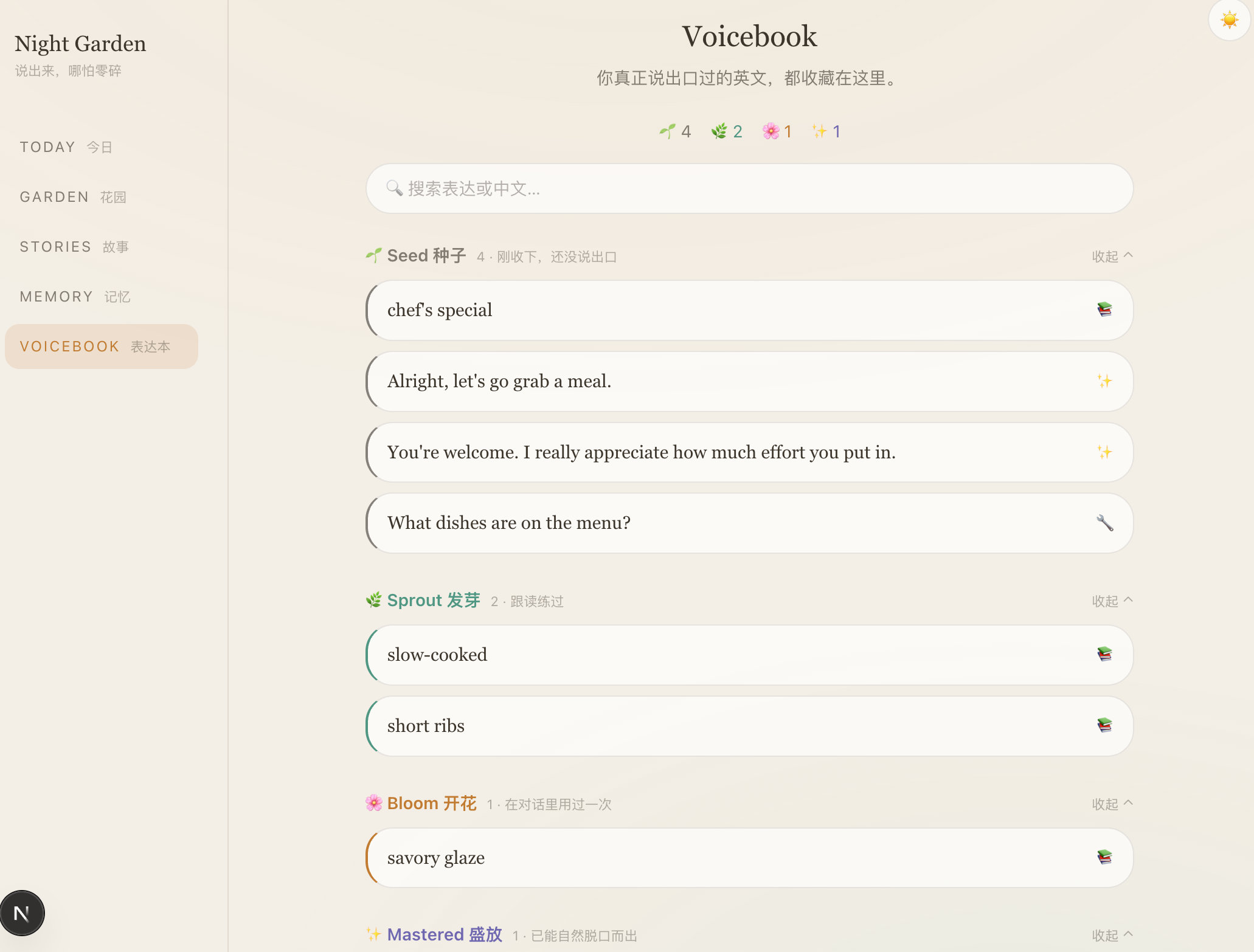1254x952 pixels.
Task: Click note 跟读练过
Action: tap(537, 602)
